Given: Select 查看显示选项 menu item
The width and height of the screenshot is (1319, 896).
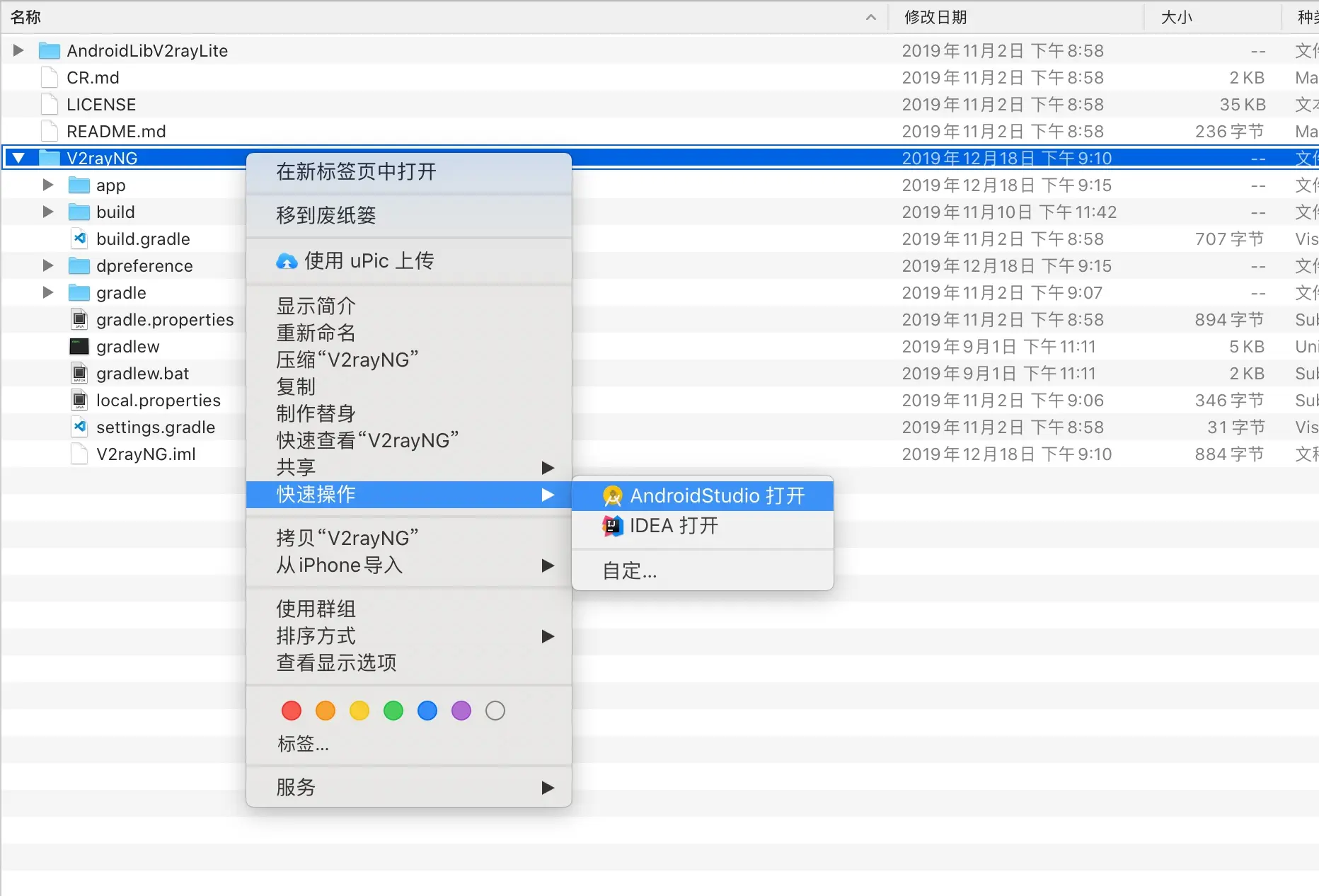Looking at the screenshot, I should (409, 663).
